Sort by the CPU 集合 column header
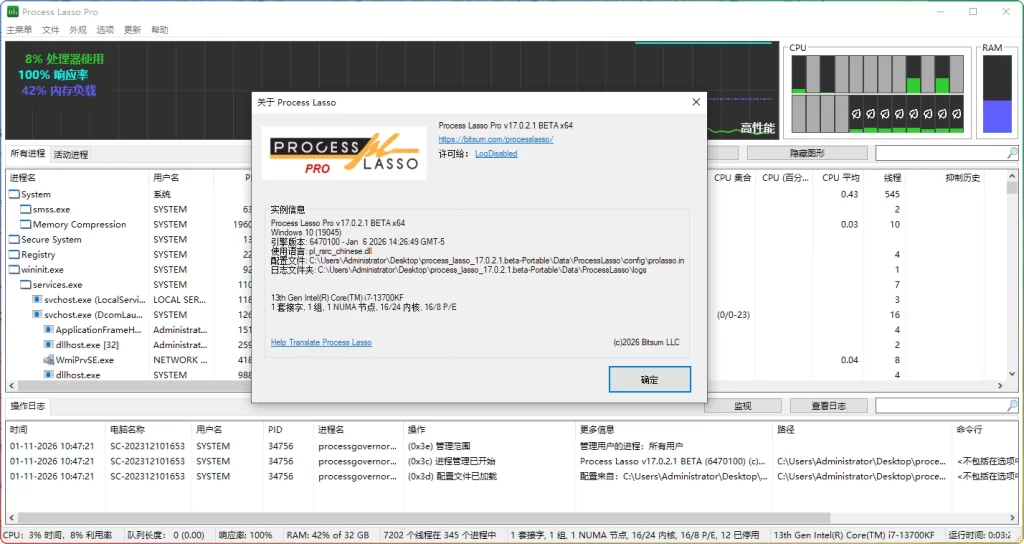1024x544 pixels. coord(732,178)
